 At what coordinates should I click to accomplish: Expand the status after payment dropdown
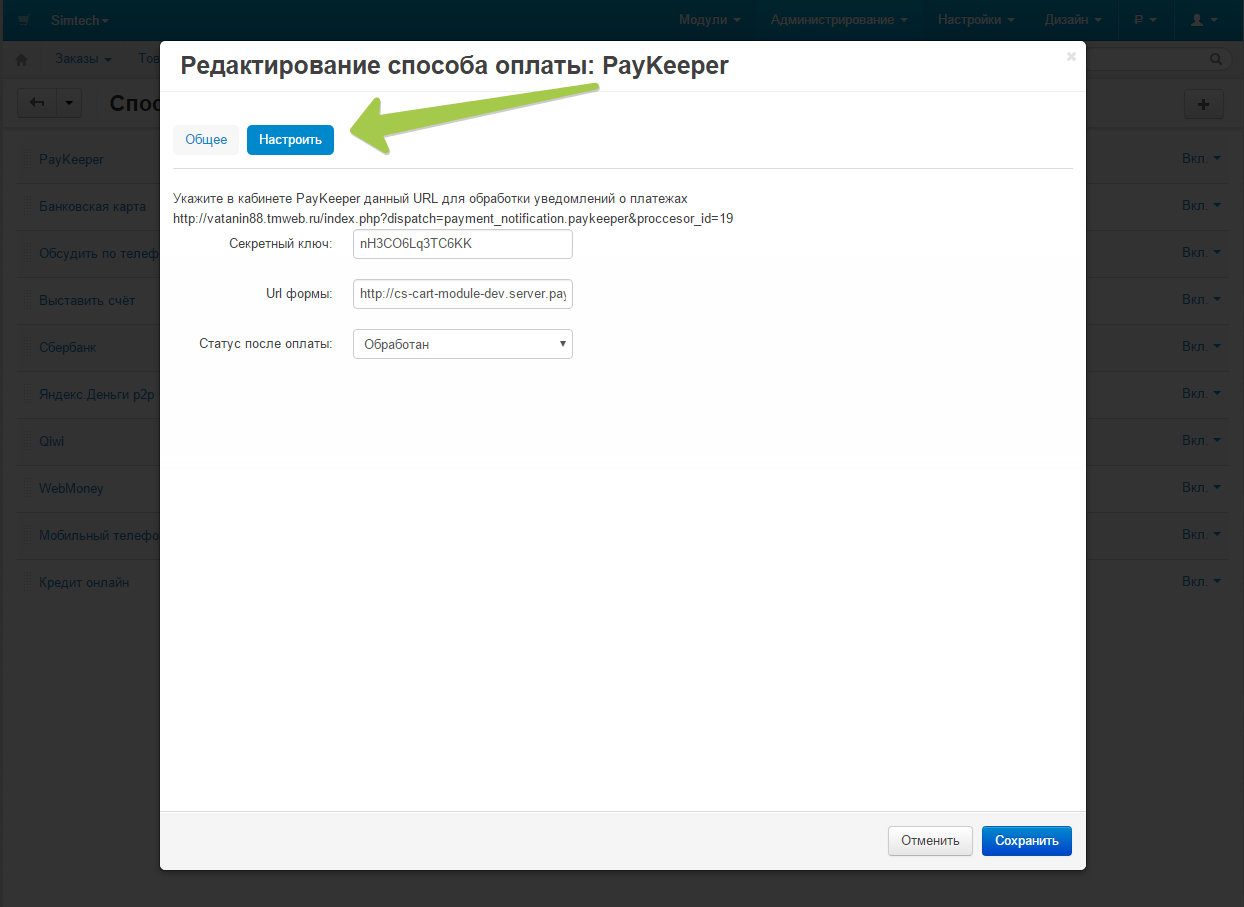462,344
